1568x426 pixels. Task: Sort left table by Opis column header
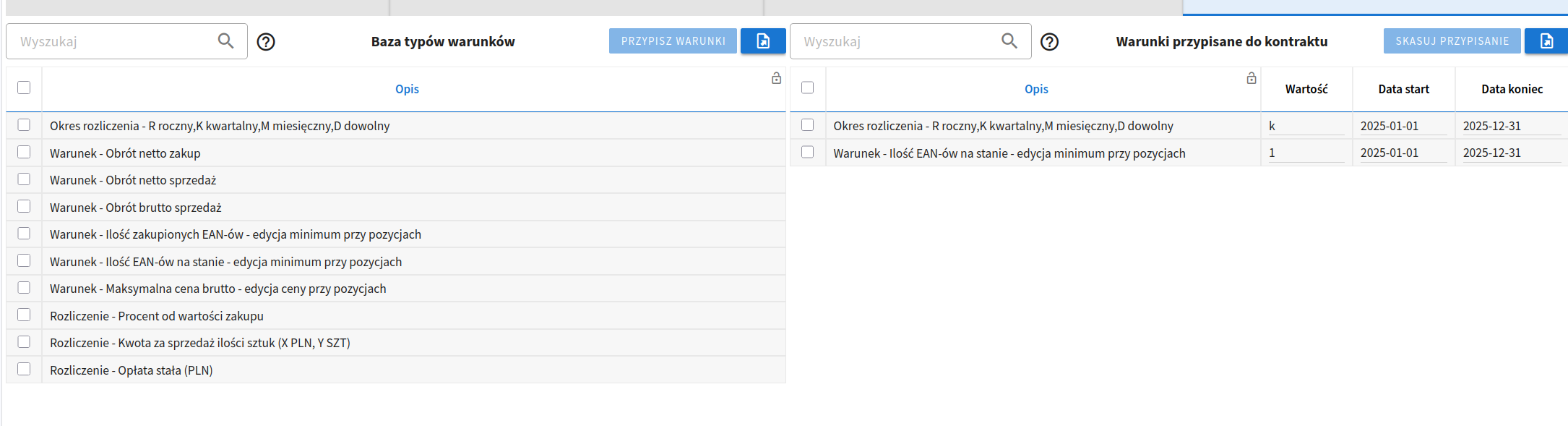coord(407,89)
